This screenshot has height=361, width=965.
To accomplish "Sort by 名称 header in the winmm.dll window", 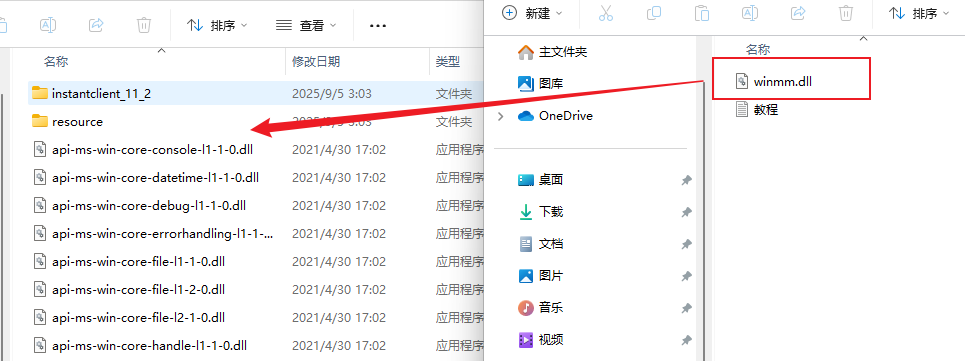I will coord(758,49).
